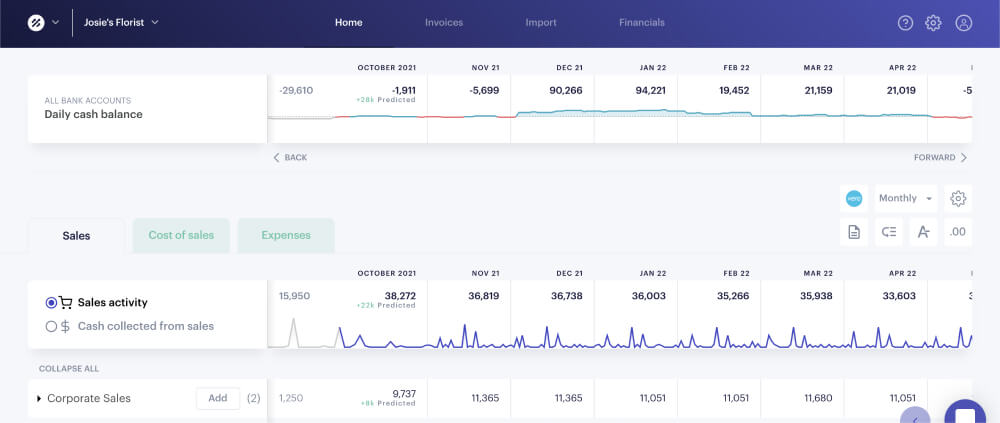The width and height of the screenshot is (1000, 423).
Task: Open the help question mark icon
Action: click(905, 23)
